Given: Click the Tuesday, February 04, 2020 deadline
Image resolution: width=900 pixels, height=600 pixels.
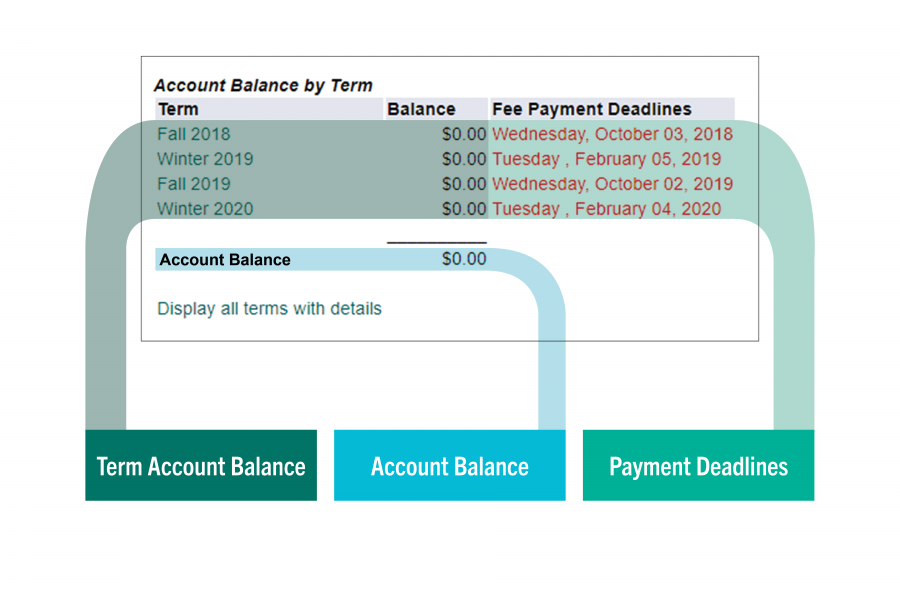Looking at the screenshot, I should point(606,209).
